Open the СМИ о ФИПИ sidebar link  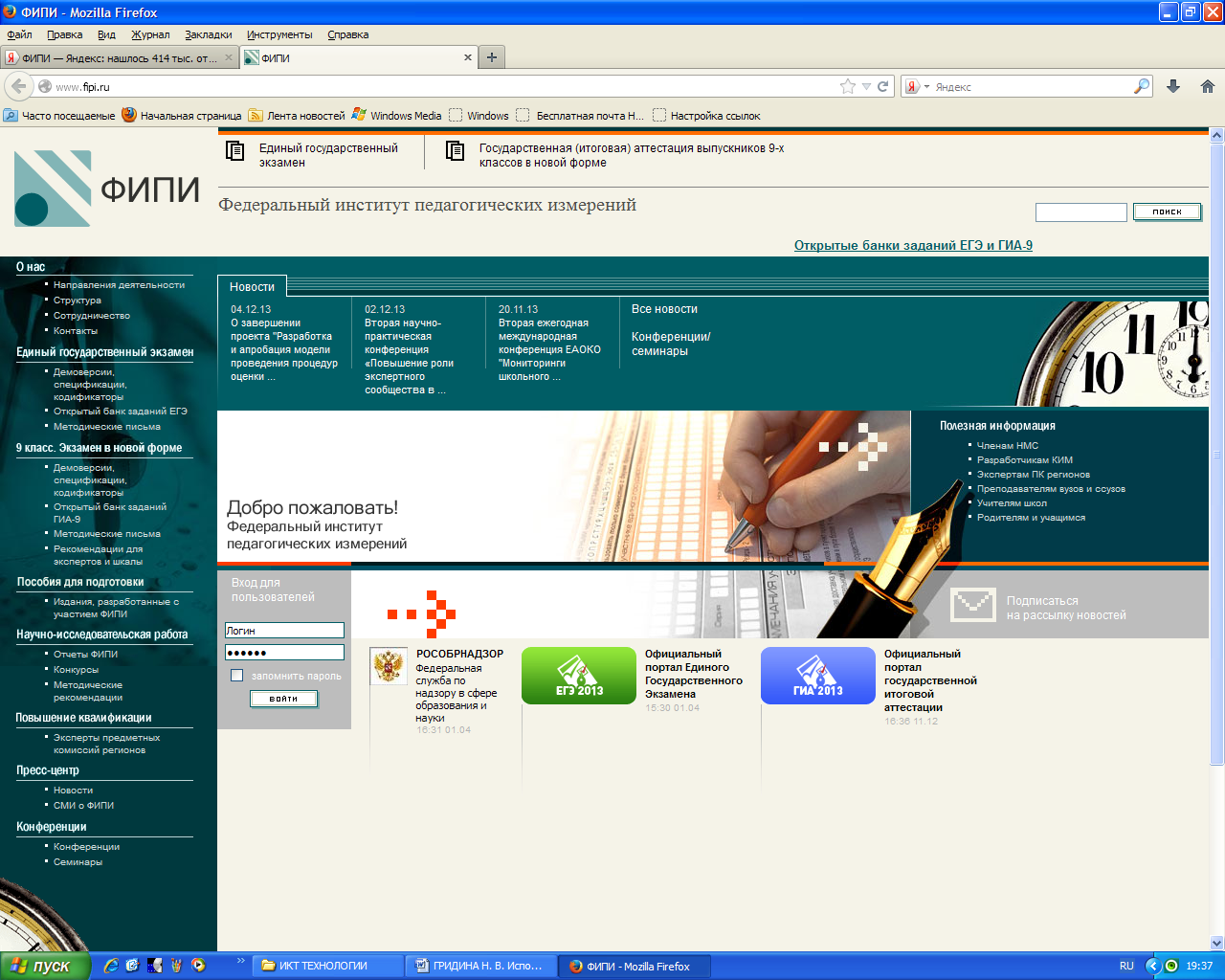coord(83,805)
